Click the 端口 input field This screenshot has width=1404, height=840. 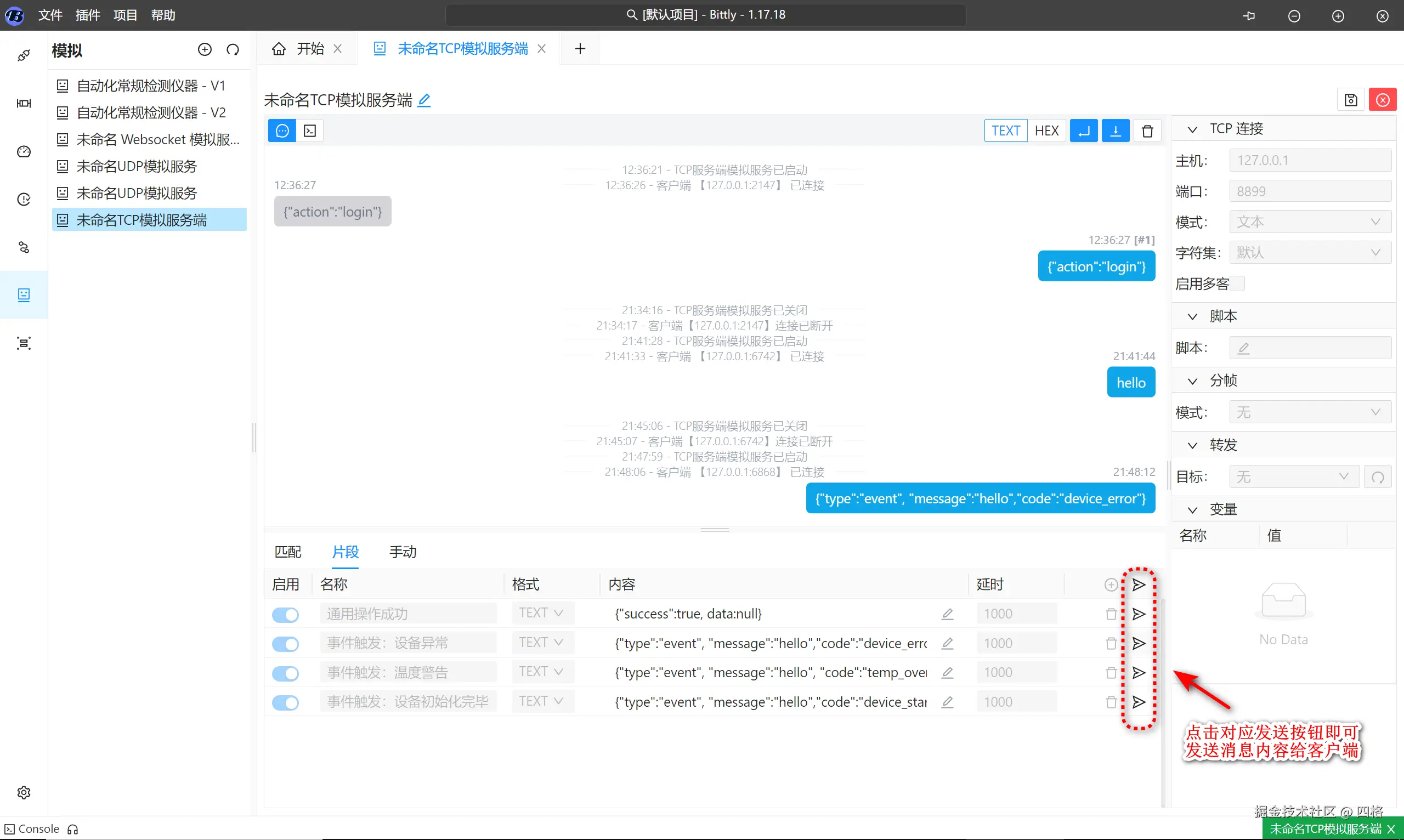click(x=1310, y=191)
